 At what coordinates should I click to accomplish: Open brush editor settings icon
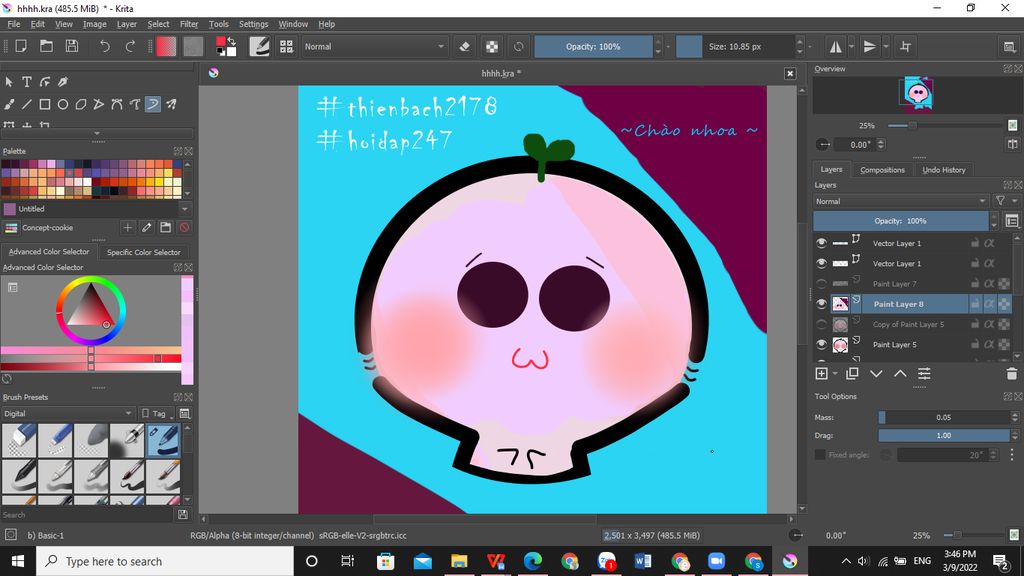259,46
